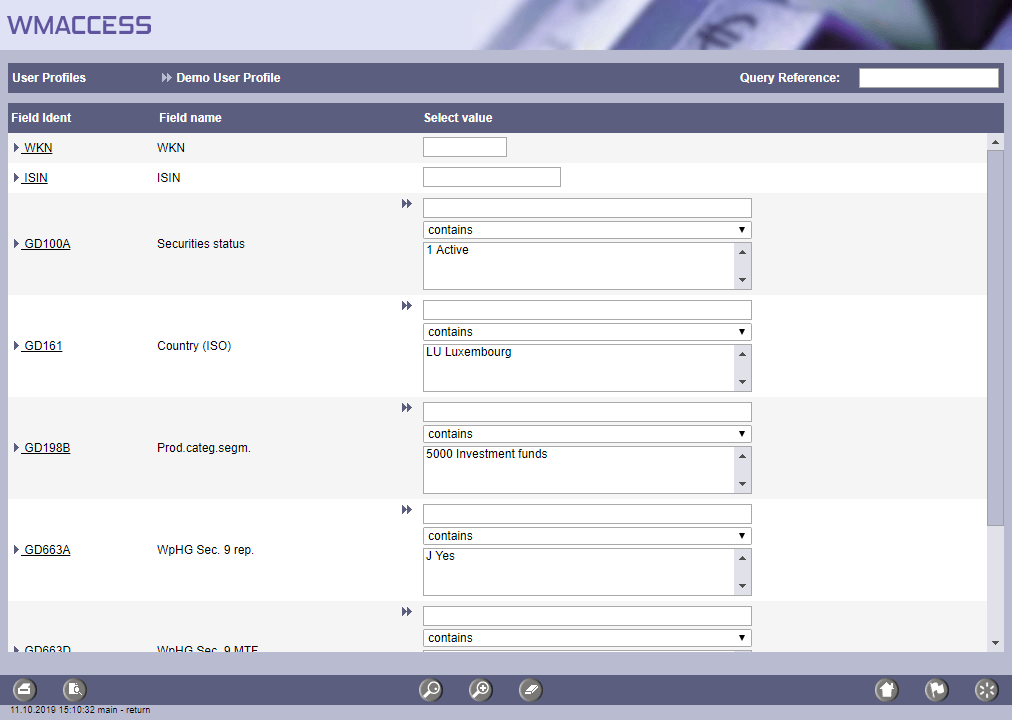Open the contains dropdown for Prod.categ.segm.
The image size is (1012, 720).
[x=587, y=434]
